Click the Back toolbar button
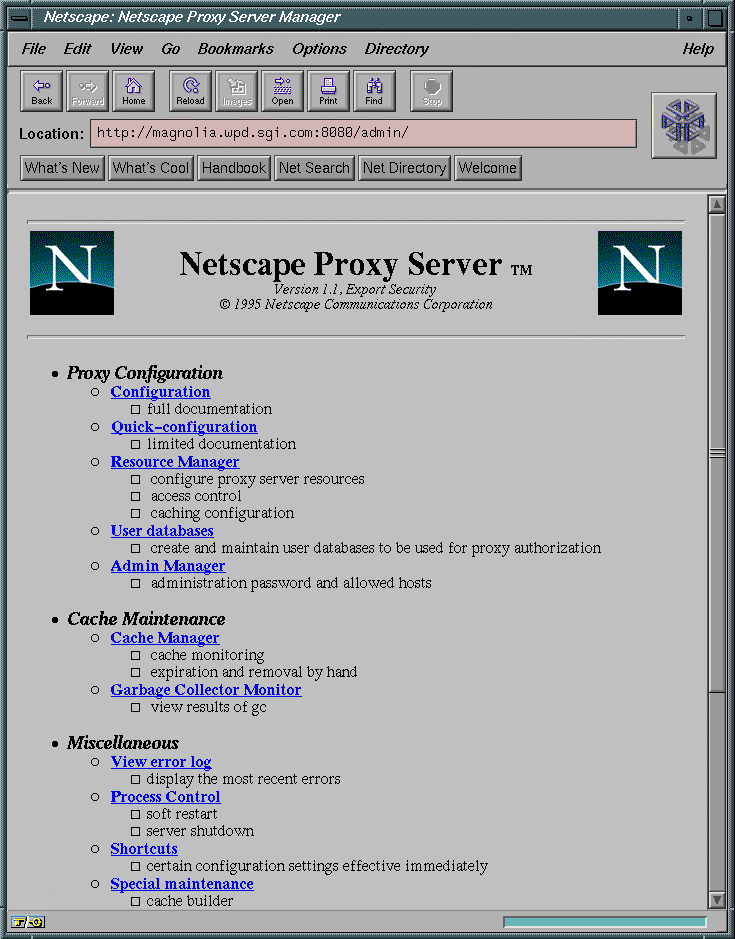This screenshot has width=735, height=939. [x=41, y=91]
